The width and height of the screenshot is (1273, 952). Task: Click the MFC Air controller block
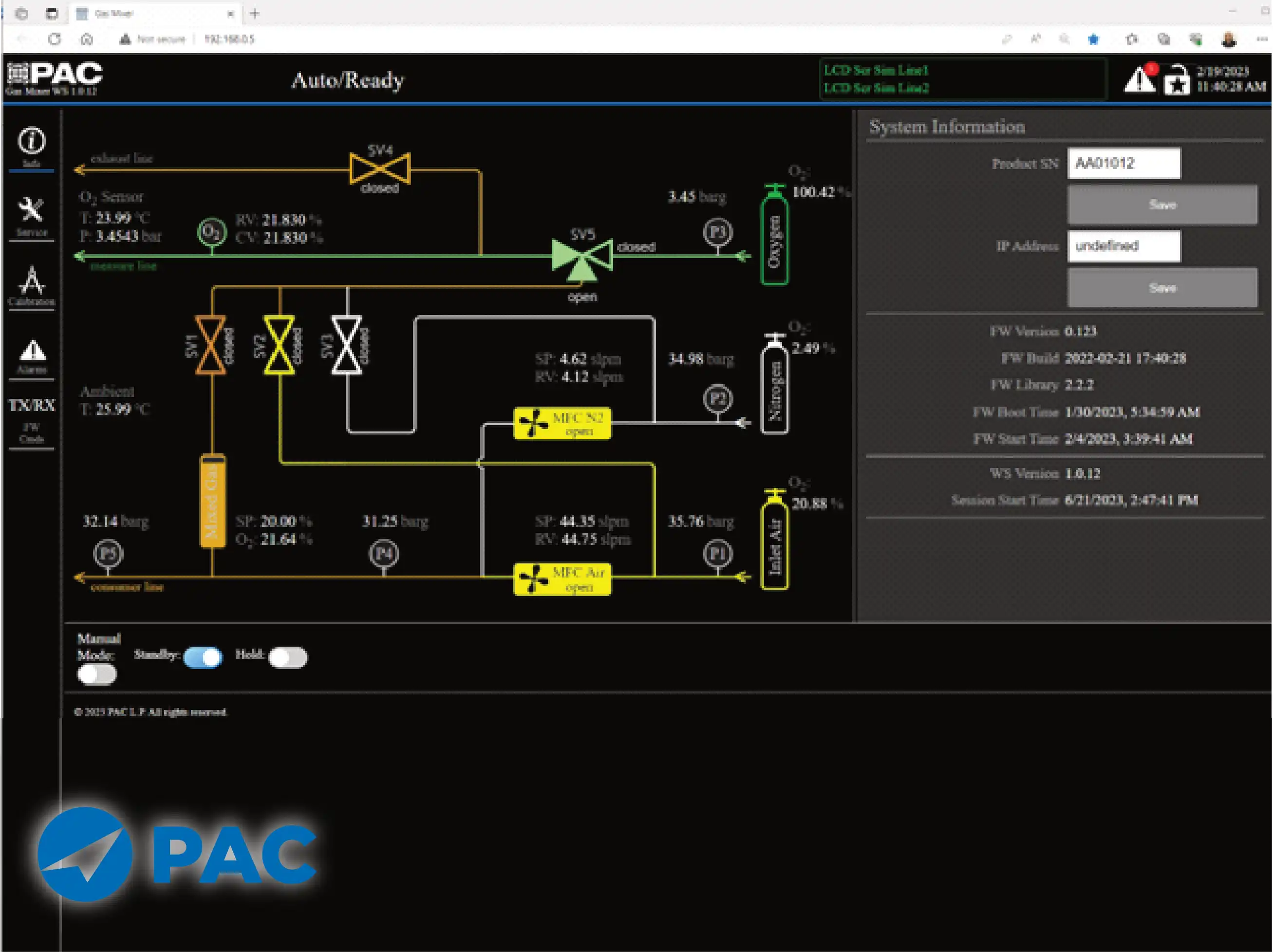point(562,579)
